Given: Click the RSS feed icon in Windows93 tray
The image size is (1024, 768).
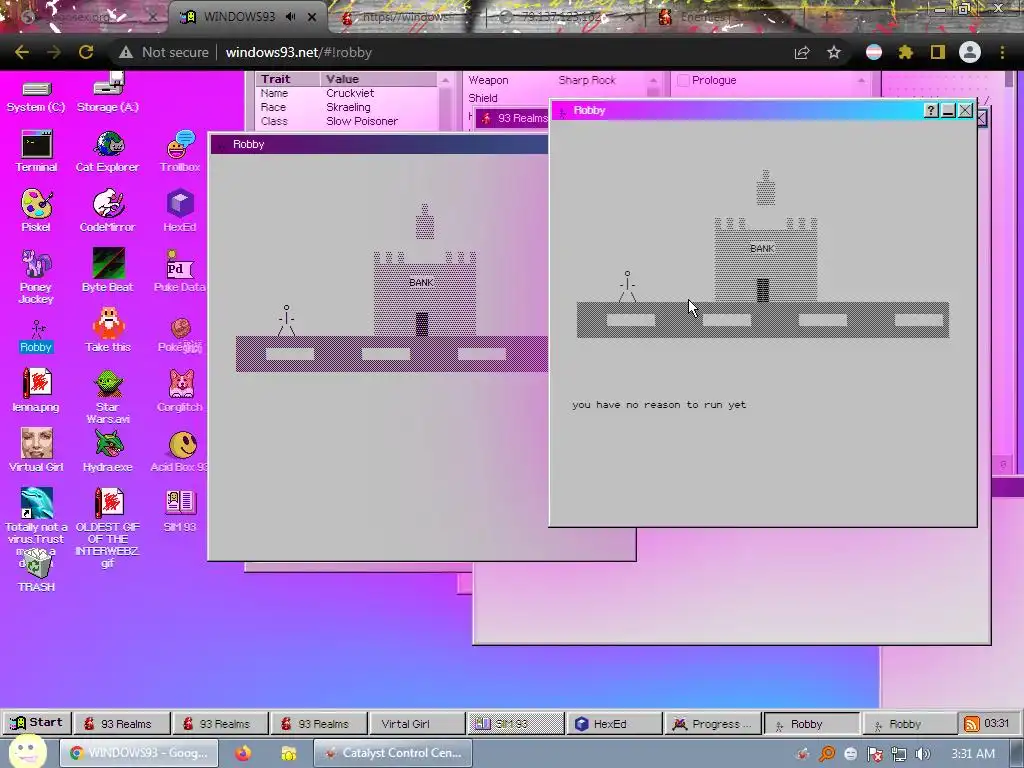Looking at the screenshot, I should click(971, 724).
